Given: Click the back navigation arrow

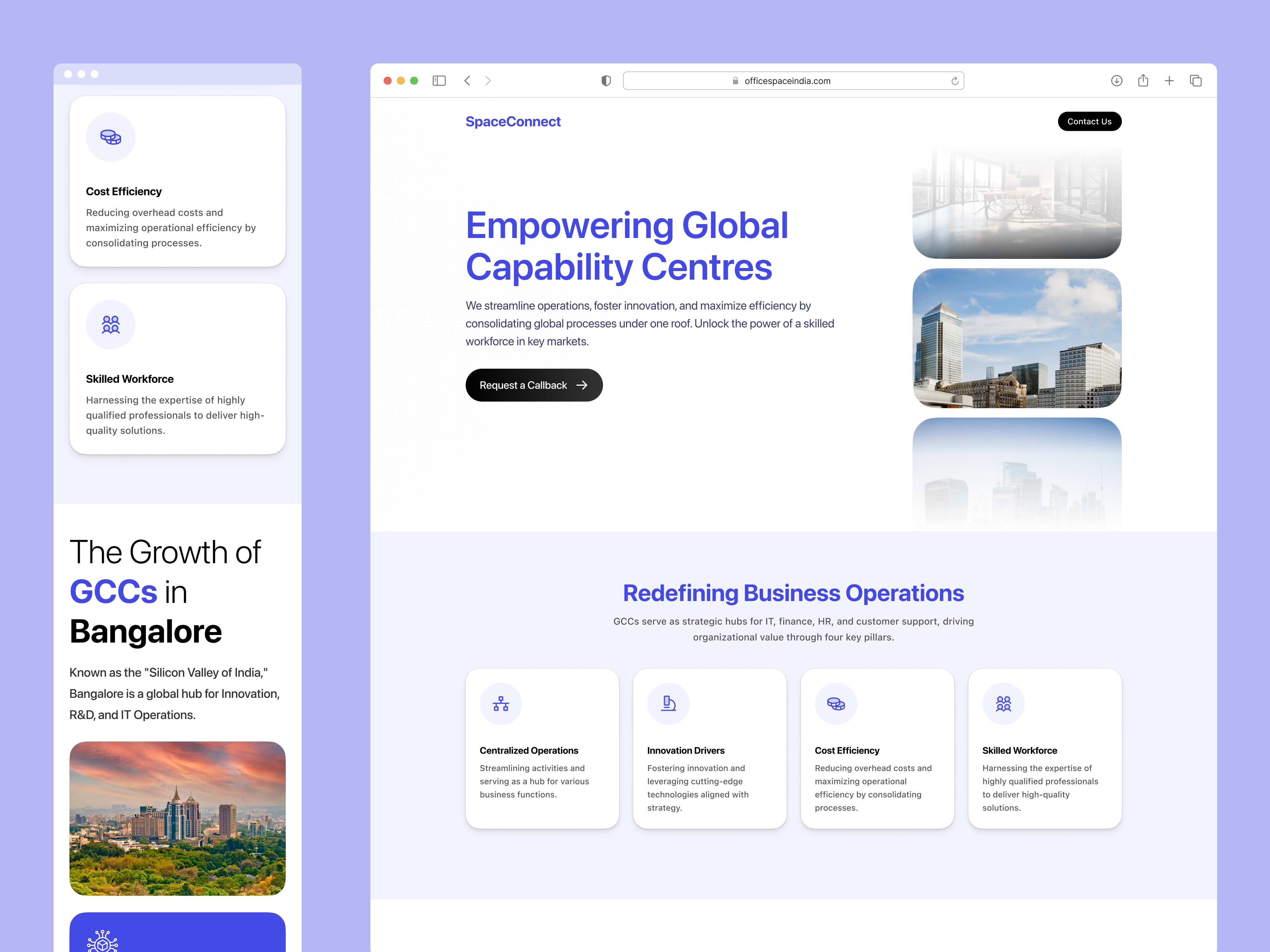Looking at the screenshot, I should 467,80.
